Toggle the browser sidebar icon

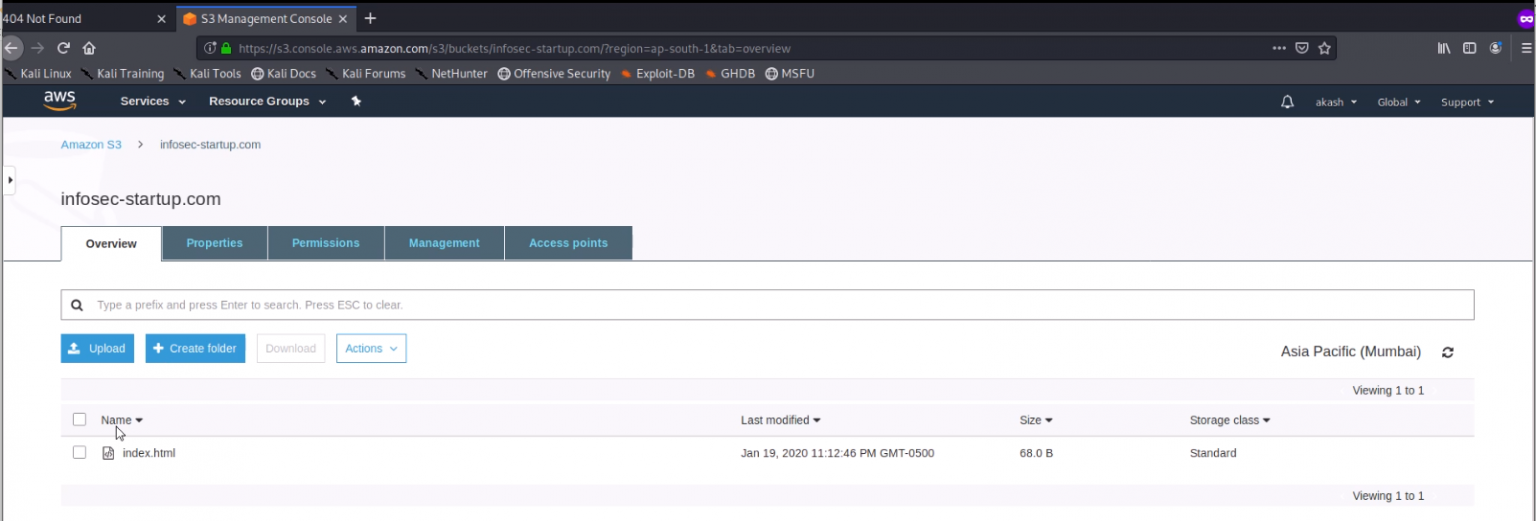tap(1469, 47)
